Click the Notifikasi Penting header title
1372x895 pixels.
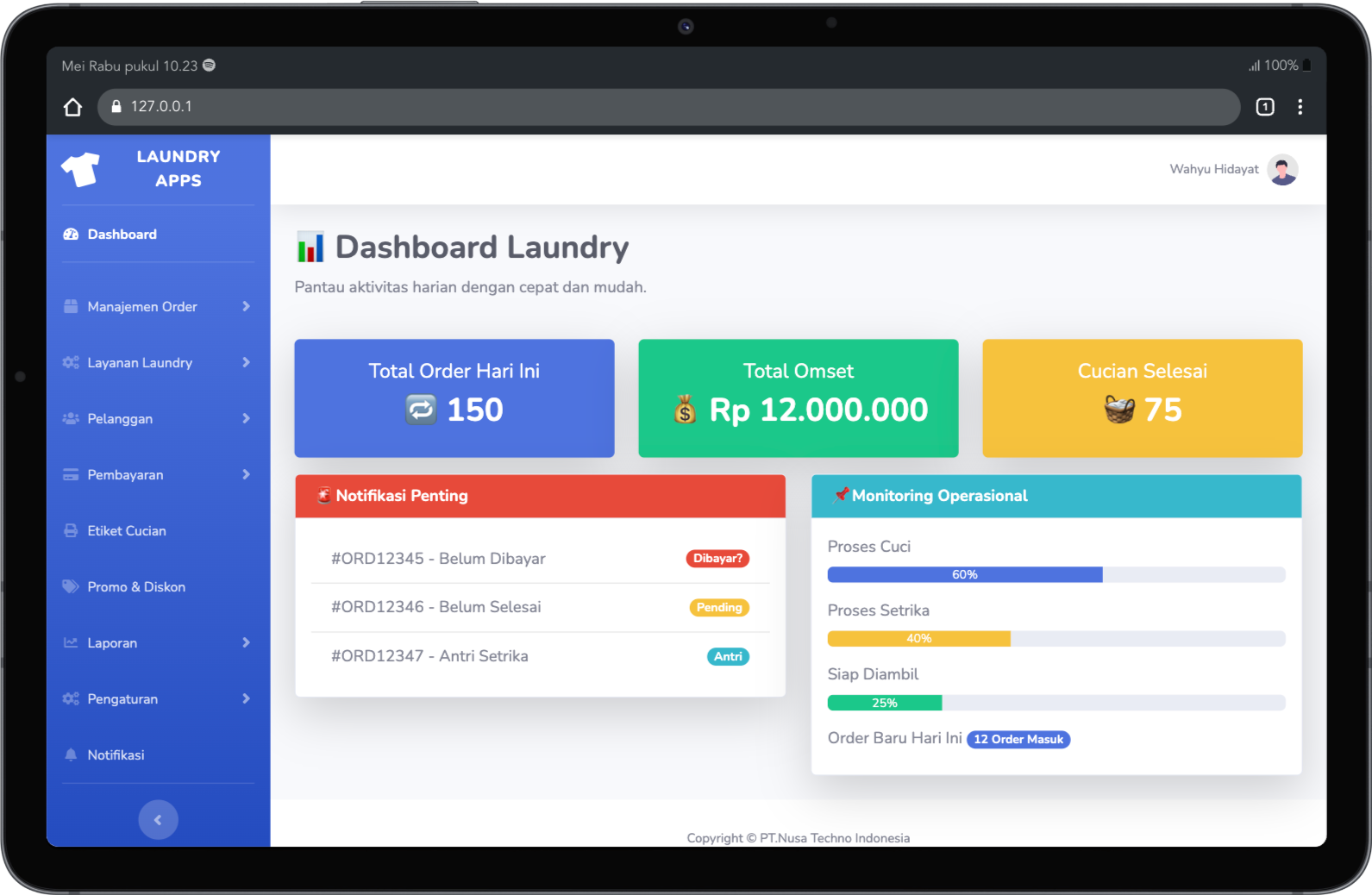pos(402,496)
